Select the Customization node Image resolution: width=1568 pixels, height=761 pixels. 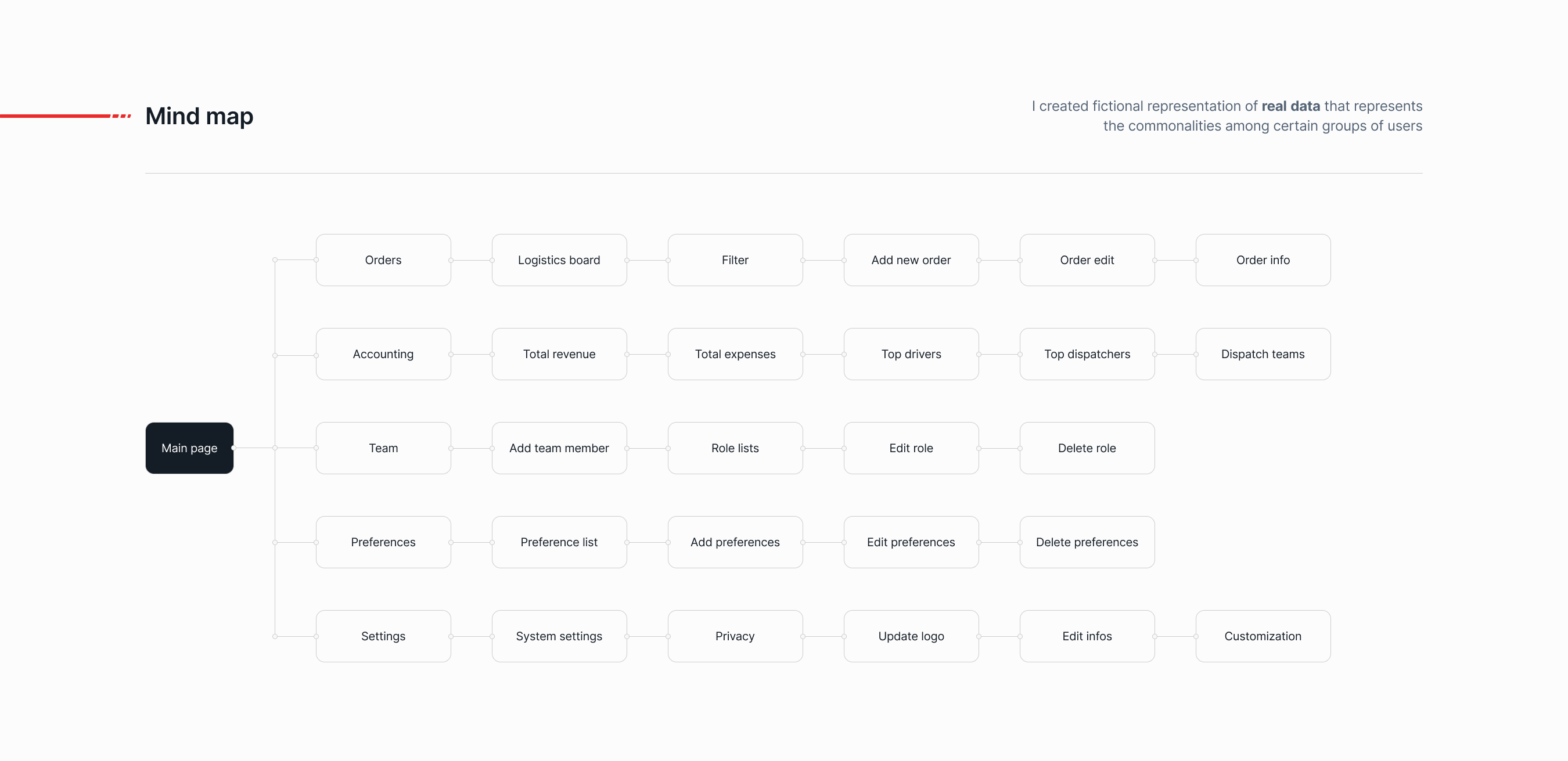coord(1263,636)
